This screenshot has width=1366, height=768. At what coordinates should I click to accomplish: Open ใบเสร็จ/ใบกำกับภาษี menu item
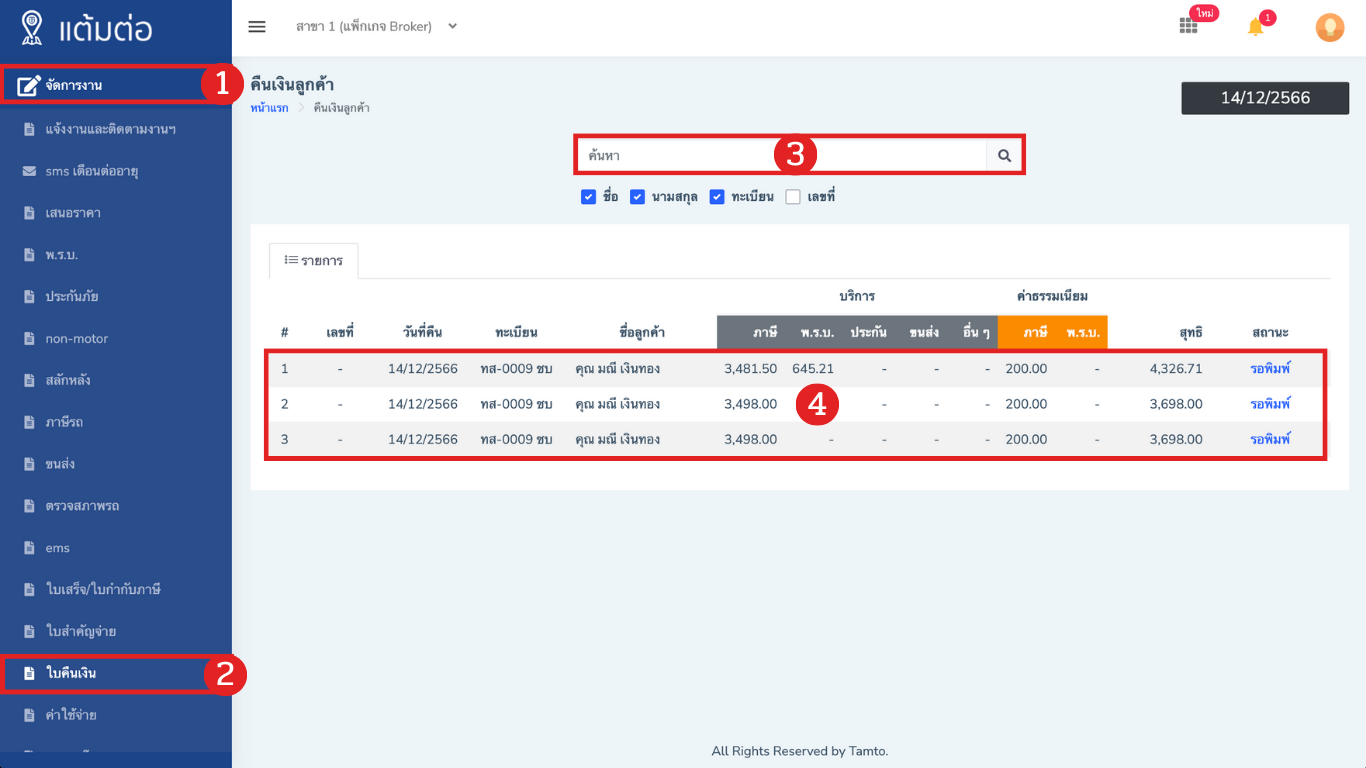pos(103,590)
